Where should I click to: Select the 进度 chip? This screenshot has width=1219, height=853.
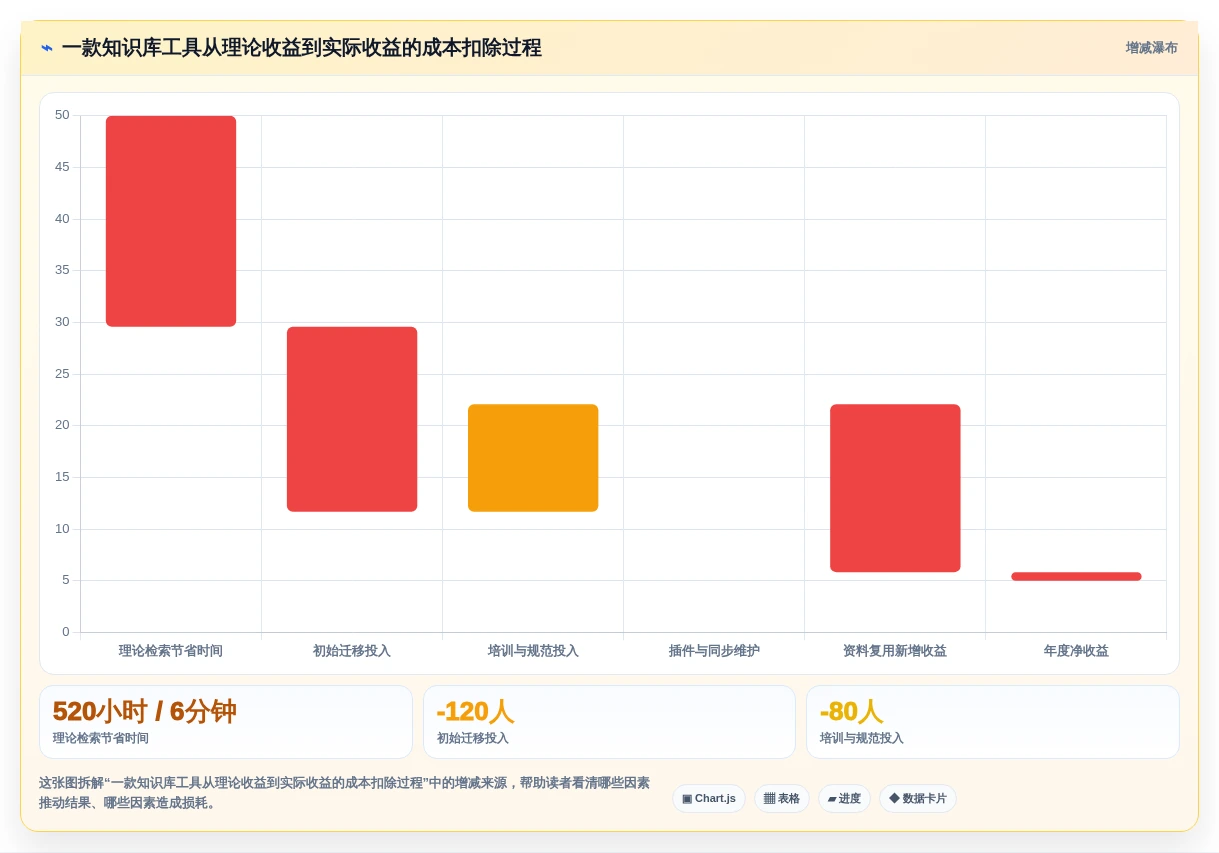tap(844, 798)
